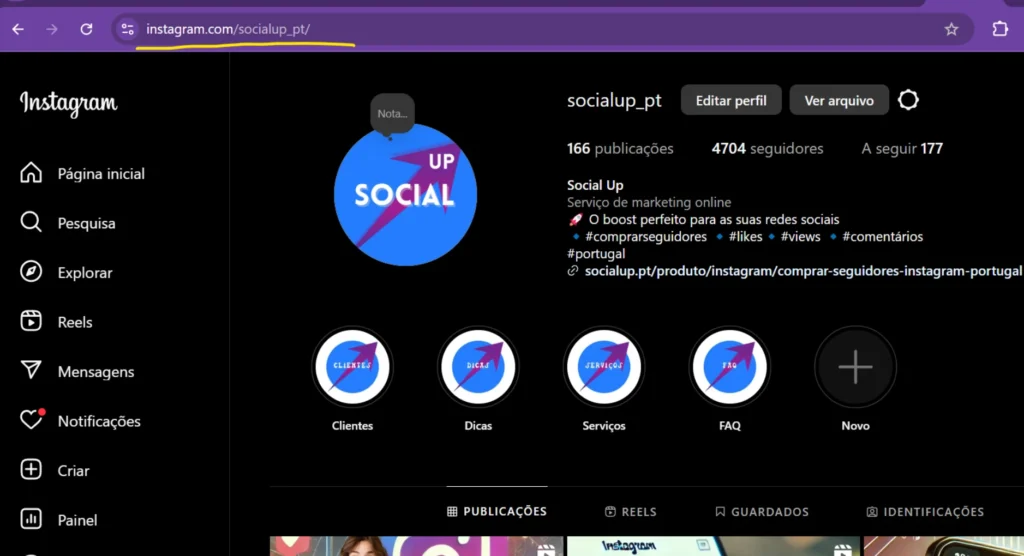The width and height of the screenshot is (1024, 556).
Task: Open the browser extensions puzzle icon
Action: (x=1000, y=29)
